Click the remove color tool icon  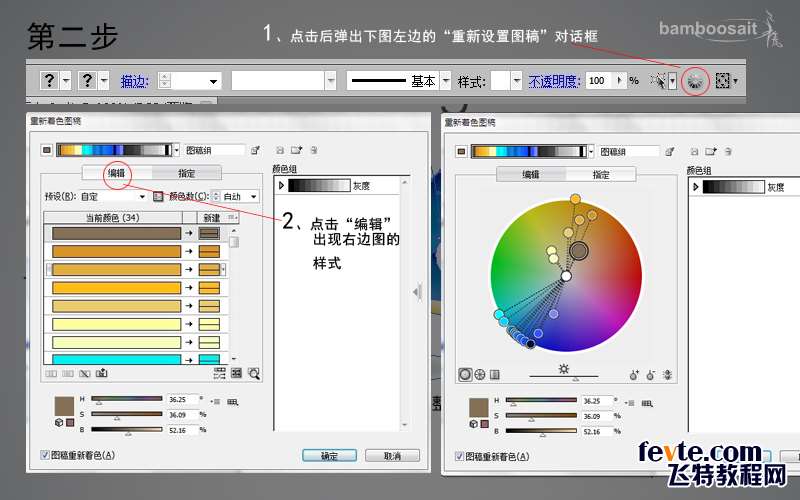[x=651, y=375]
